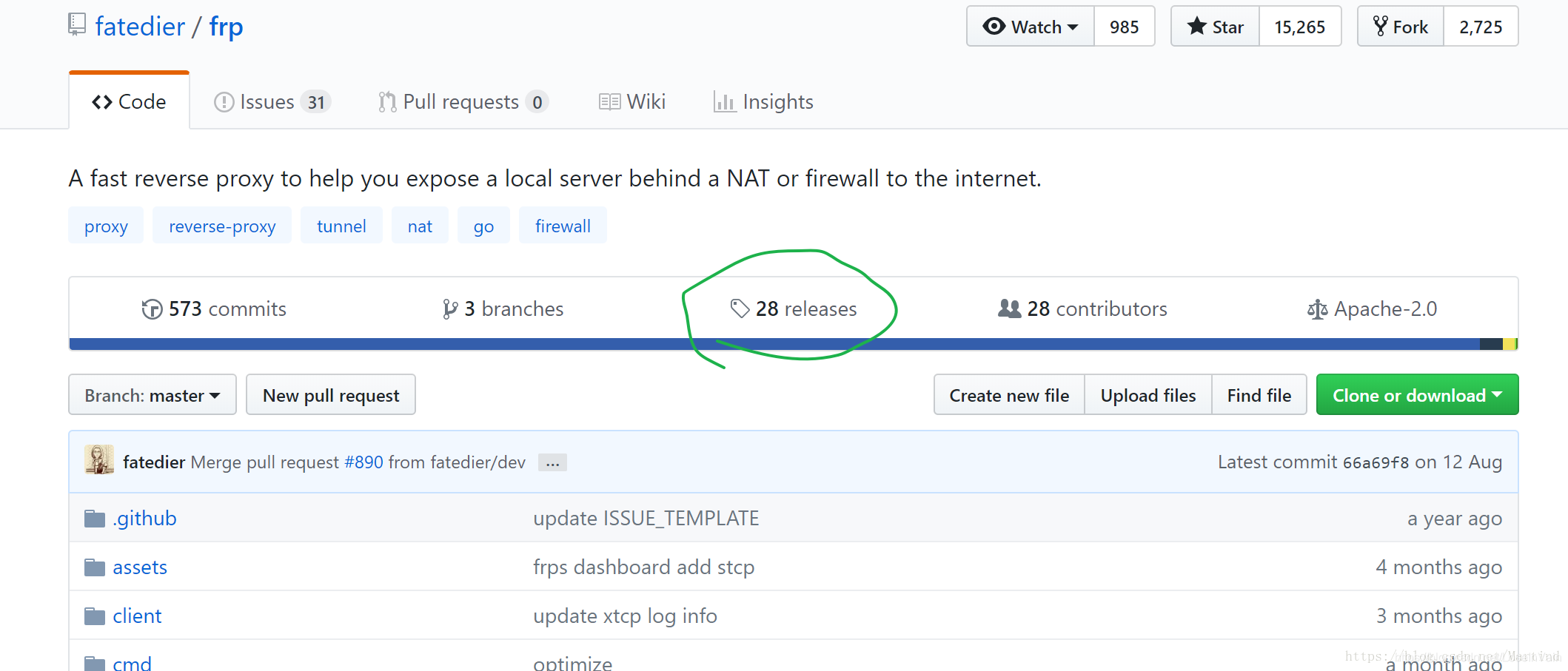The width and height of the screenshot is (1568, 671).
Task: Click the commits clock icon
Action: tap(152, 309)
